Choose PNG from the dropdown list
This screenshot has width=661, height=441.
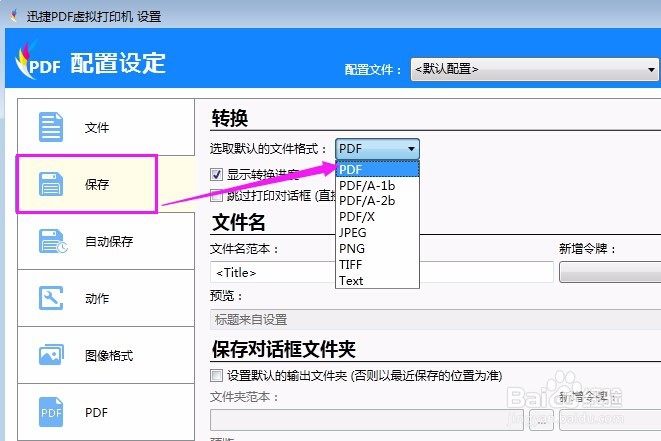tap(377, 249)
